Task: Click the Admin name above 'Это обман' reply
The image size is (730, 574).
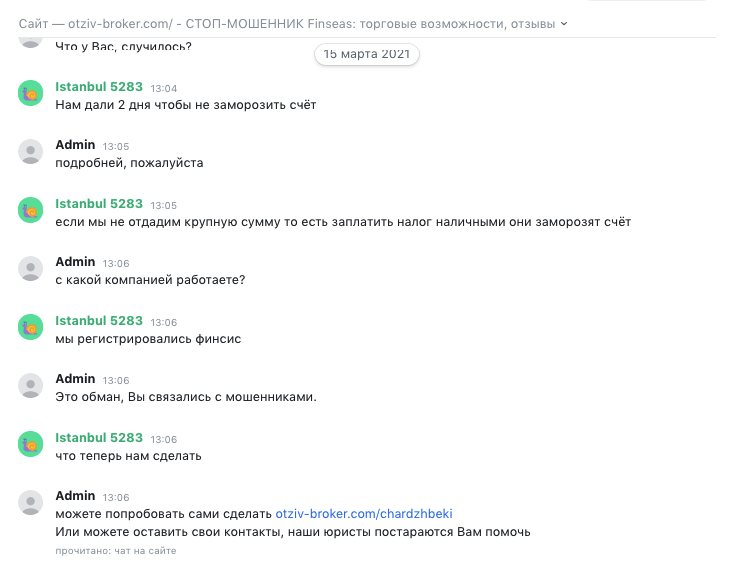Action: (75, 379)
